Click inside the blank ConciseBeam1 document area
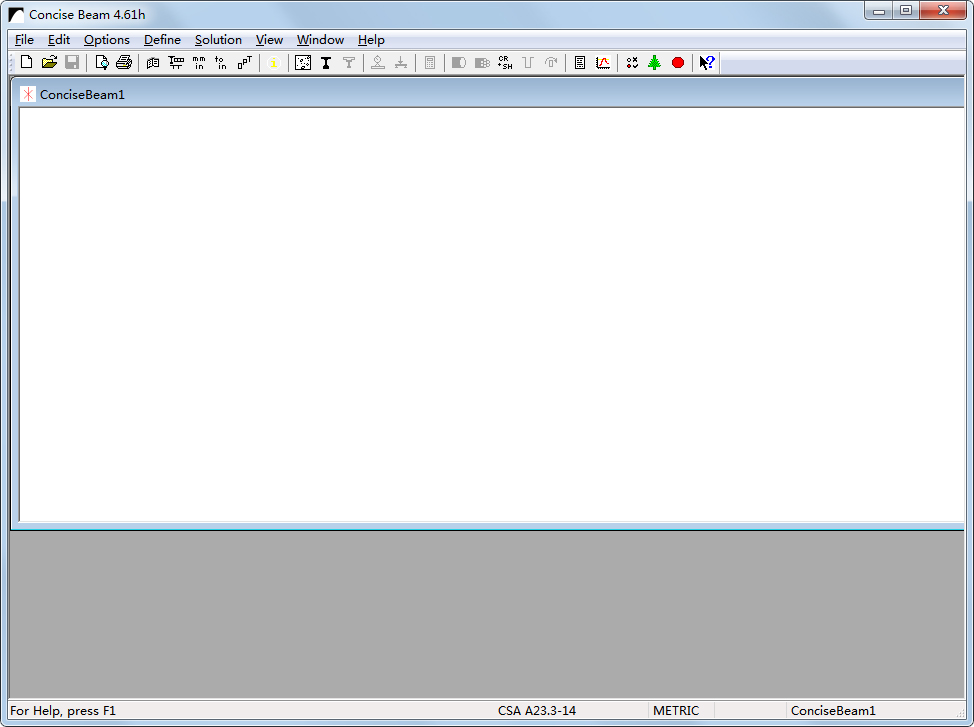 [491, 314]
